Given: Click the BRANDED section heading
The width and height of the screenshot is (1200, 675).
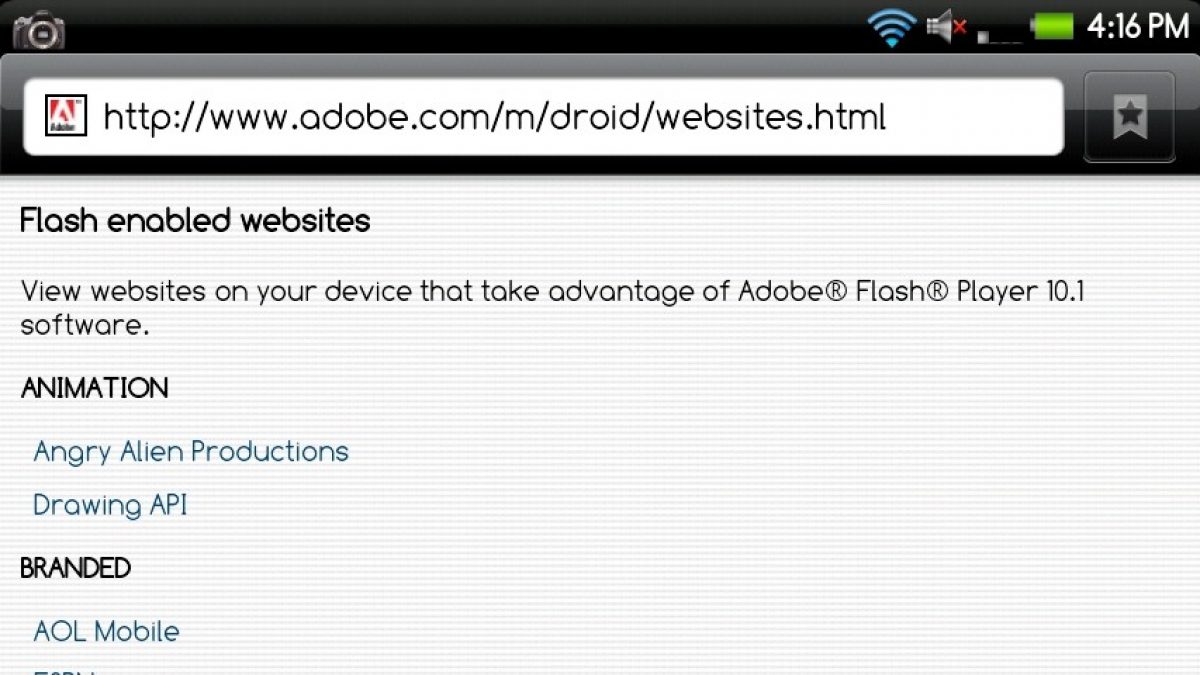Looking at the screenshot, I should 76,568.
